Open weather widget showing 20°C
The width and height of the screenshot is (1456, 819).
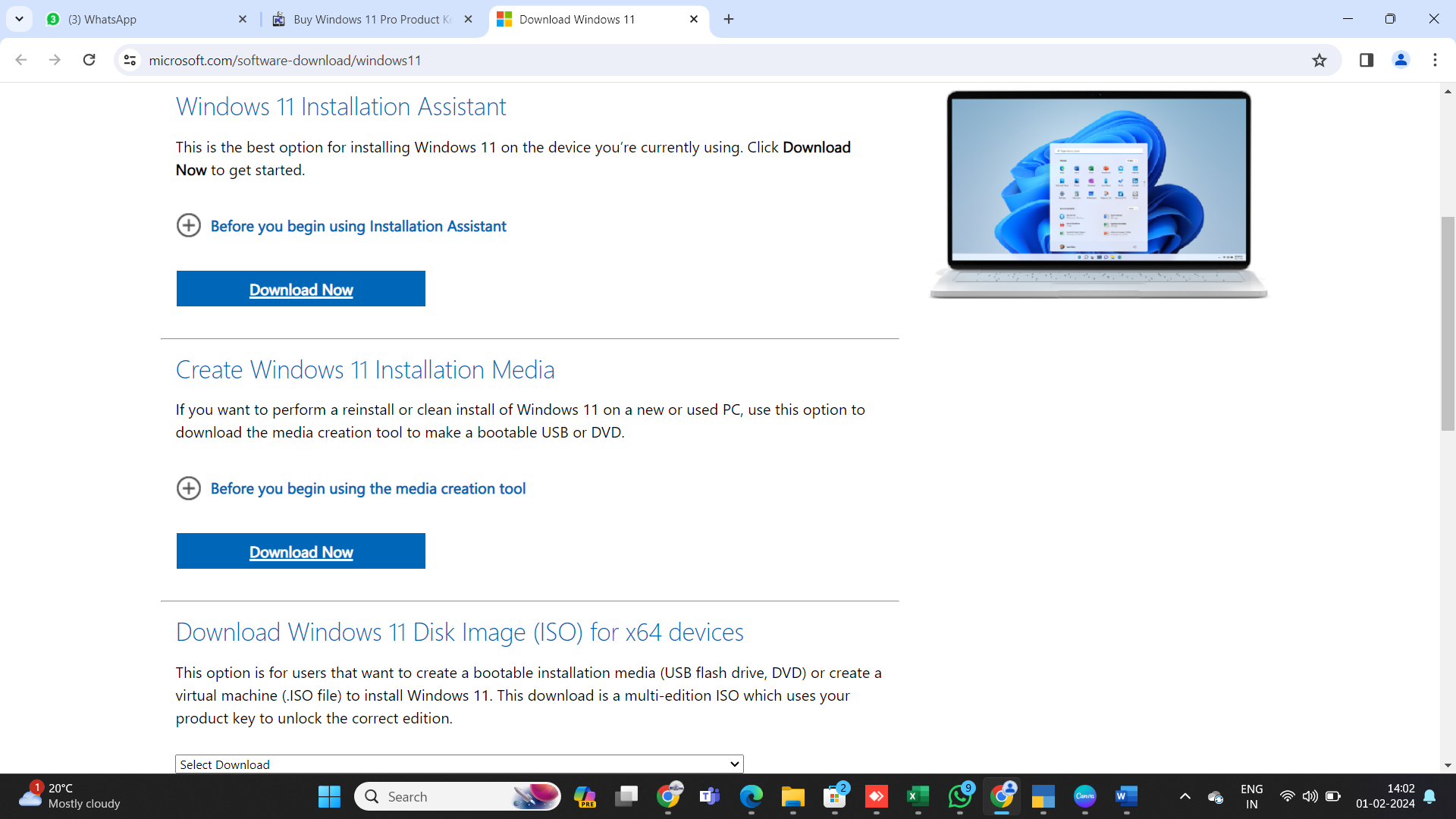[x=70, y=796]
